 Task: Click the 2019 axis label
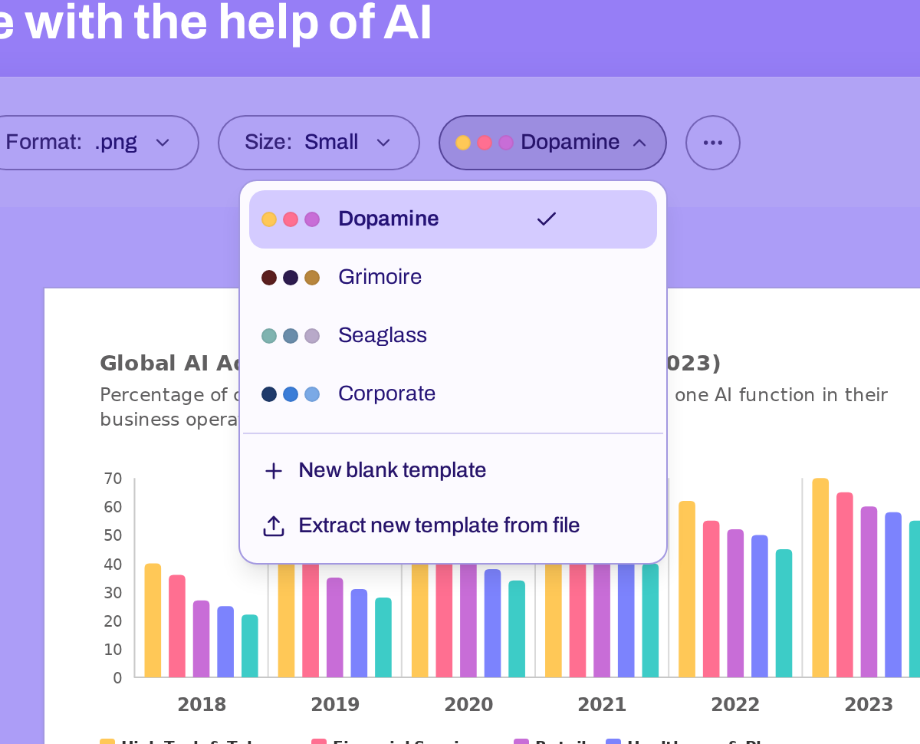pos(335,704)
